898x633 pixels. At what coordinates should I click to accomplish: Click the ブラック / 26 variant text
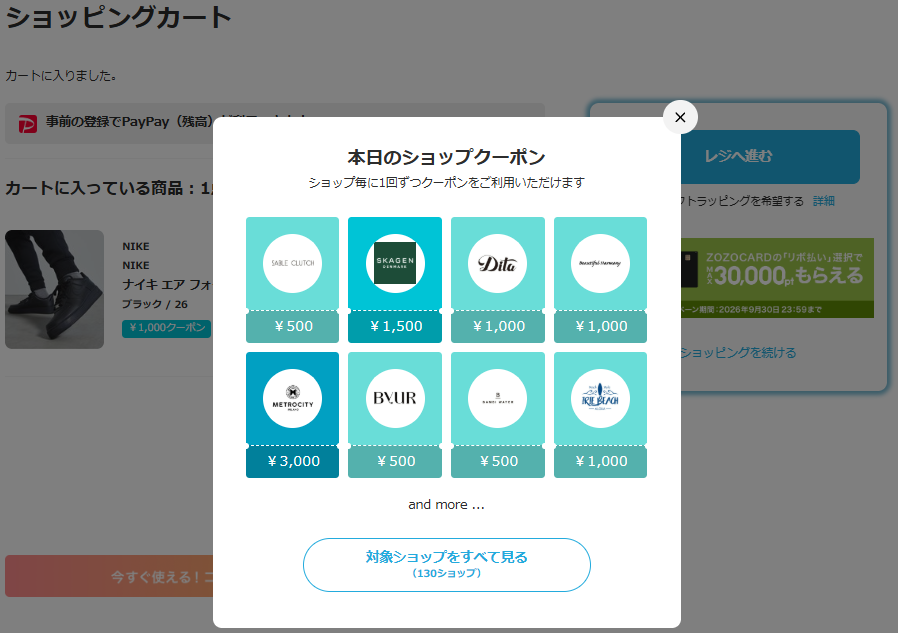tap(155, 304)
